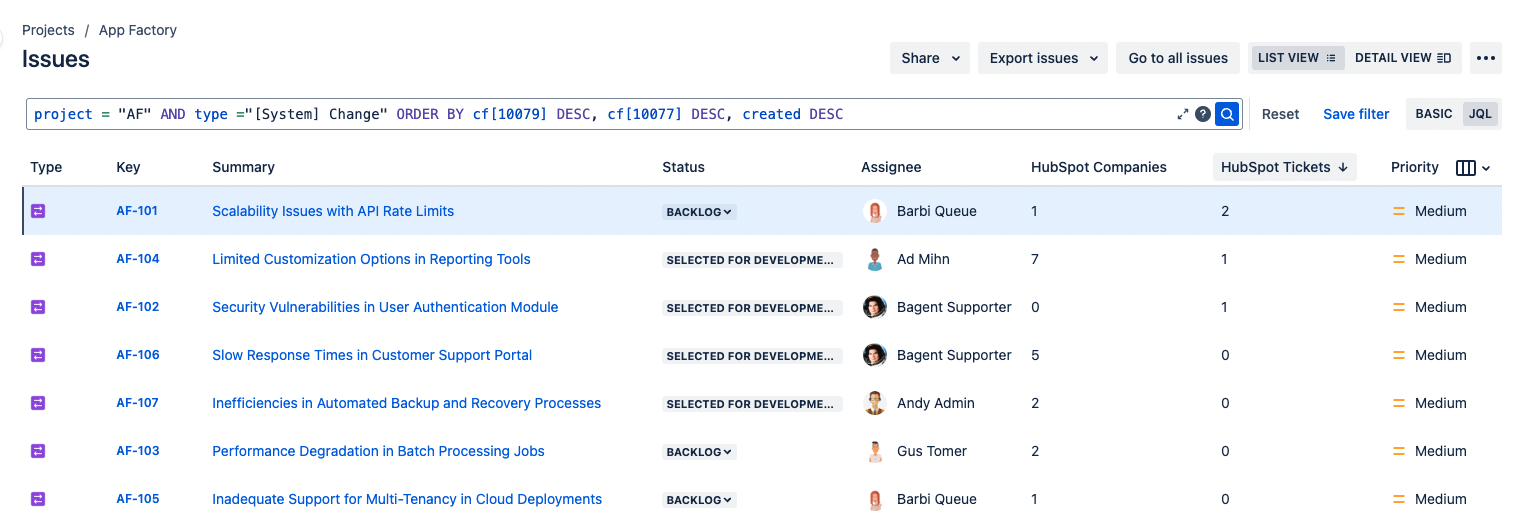Image resolution: width=1514 pixels, height=519 pixels.
Task: Click the Medium priority icon for AF-101
Action: (x=1399, y=211)
